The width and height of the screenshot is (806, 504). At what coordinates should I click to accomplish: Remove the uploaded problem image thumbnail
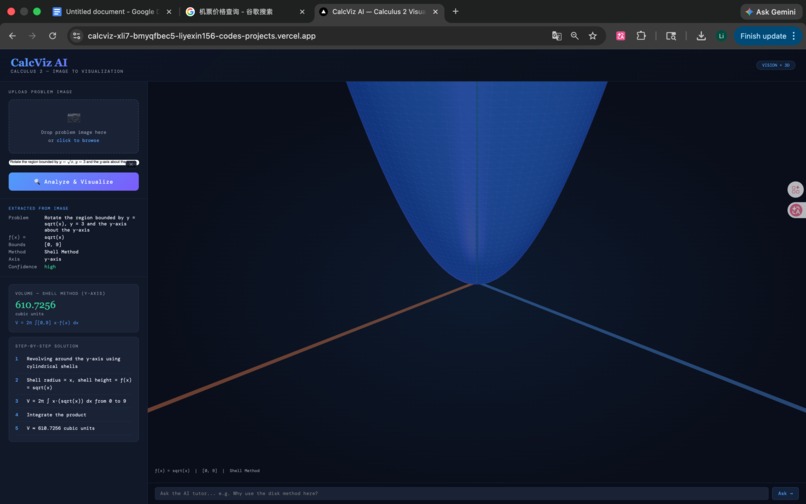pos(132,164)
